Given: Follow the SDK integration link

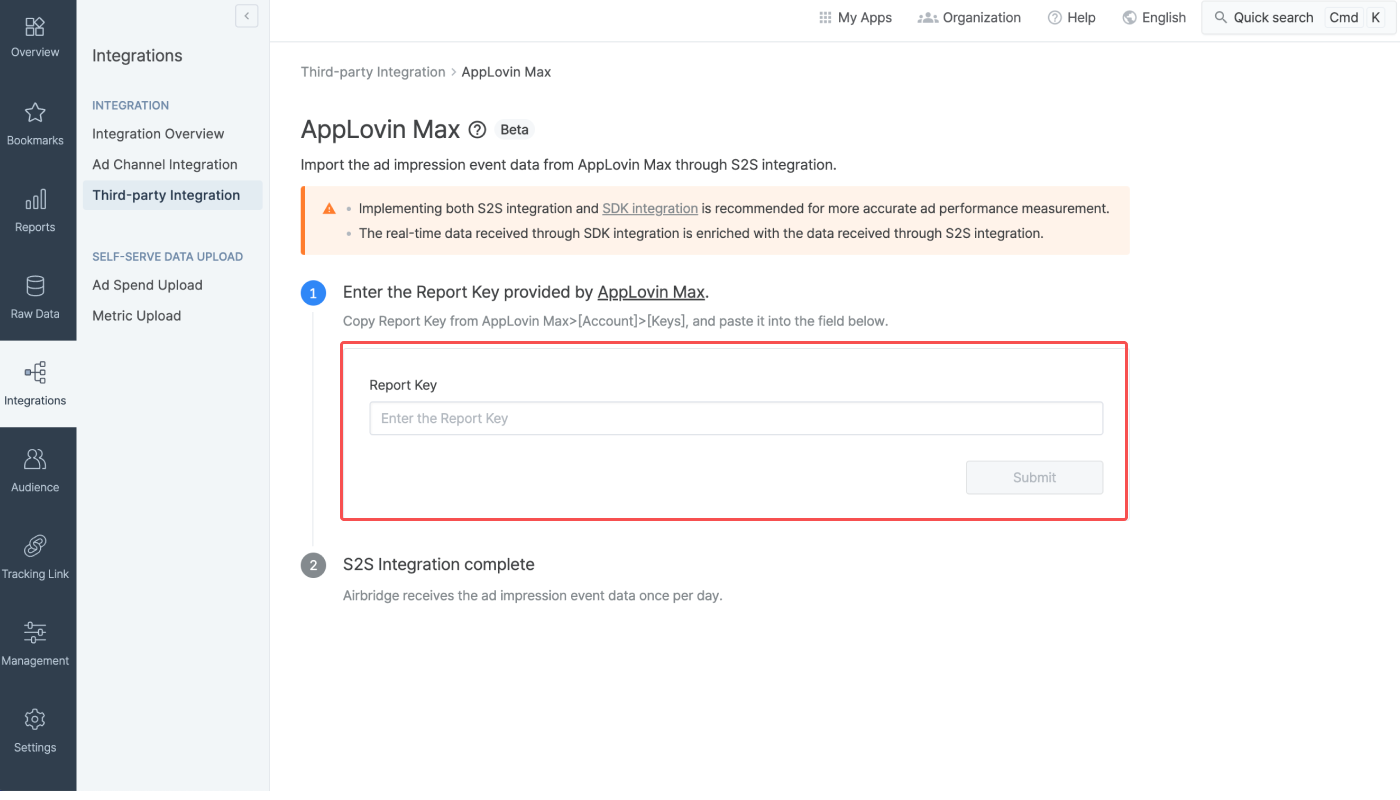Looking at the screenshot, I should point(650,209).
